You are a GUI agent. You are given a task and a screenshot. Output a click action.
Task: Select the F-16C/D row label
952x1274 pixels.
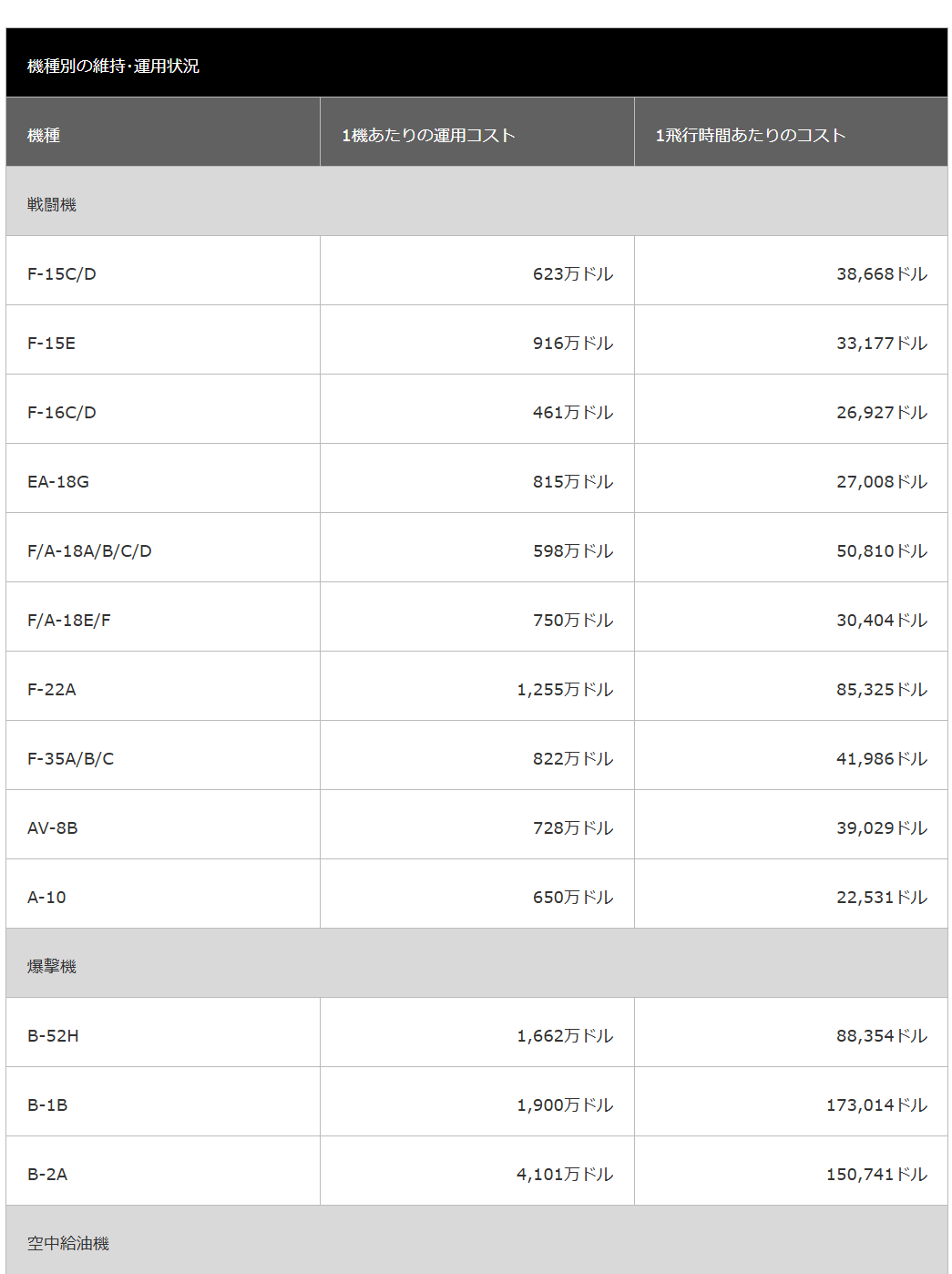(62, 412)
